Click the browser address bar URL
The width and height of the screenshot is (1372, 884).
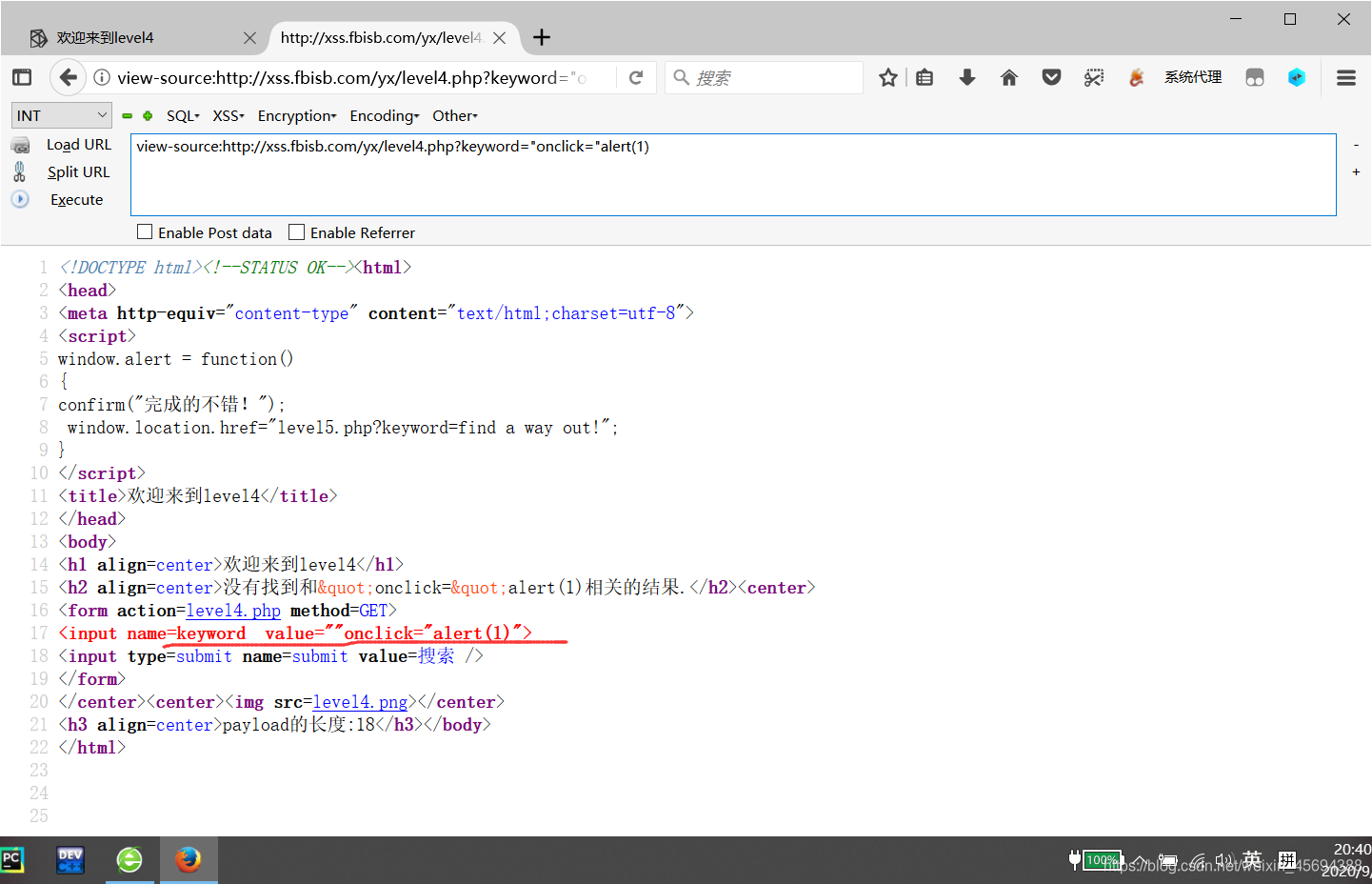coord(351,77)
